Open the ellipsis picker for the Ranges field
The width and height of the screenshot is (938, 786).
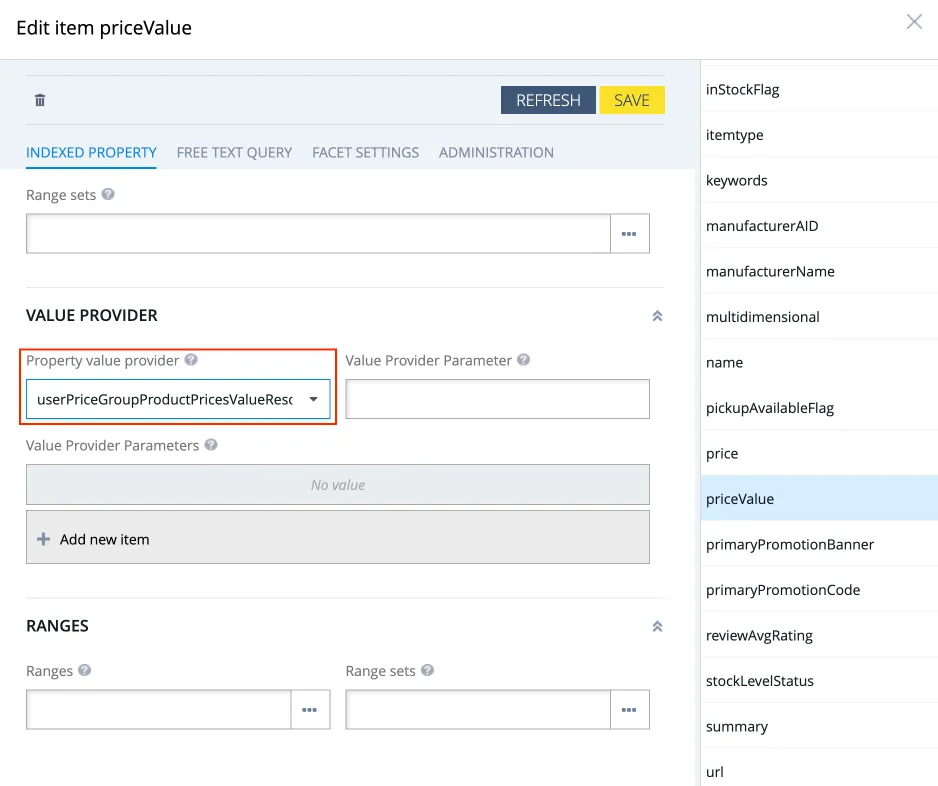click(310, 709)
